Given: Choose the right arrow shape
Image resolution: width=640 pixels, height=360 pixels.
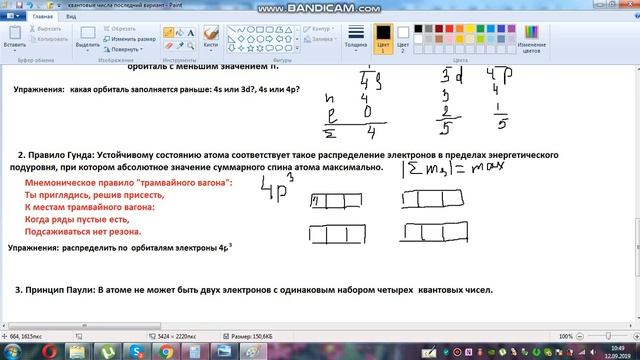Looking at the screenshot, I should coord(269,39).
